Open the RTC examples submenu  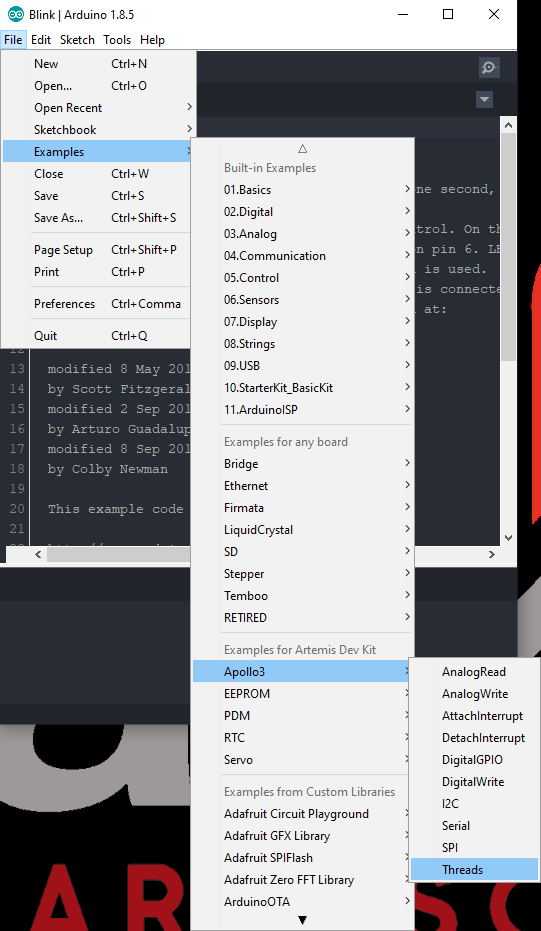point(302,738)
